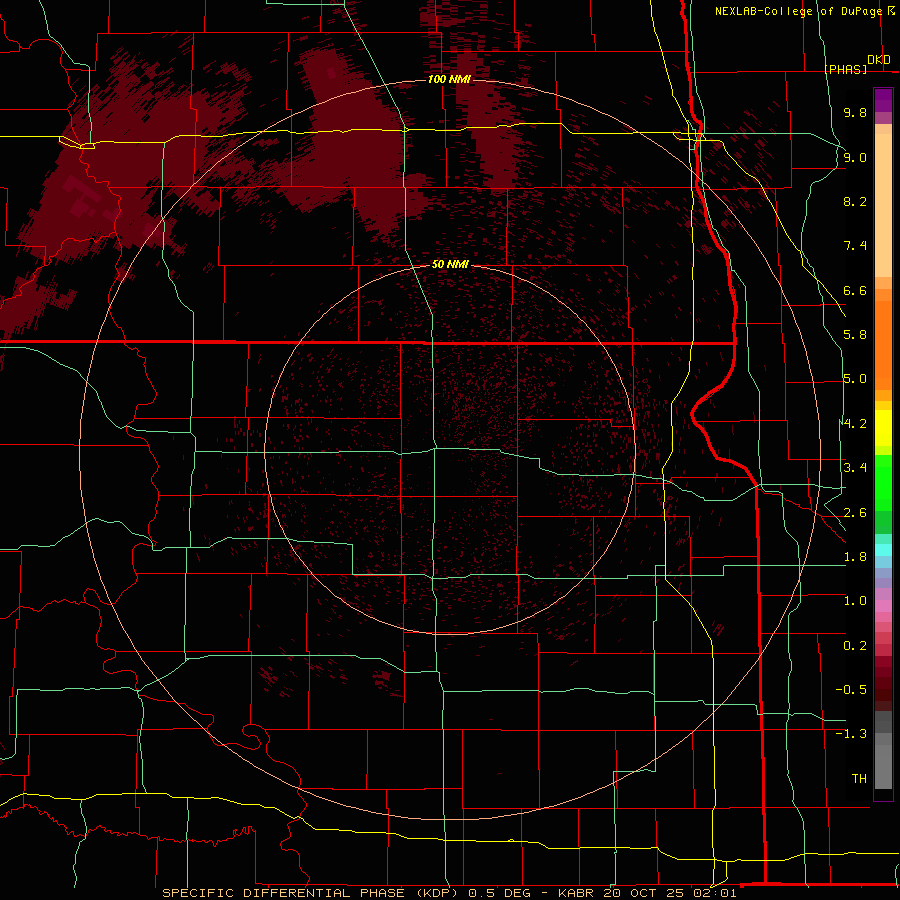Select the -1.3 scale value
900x900 pixels.
tap(851, 734)
